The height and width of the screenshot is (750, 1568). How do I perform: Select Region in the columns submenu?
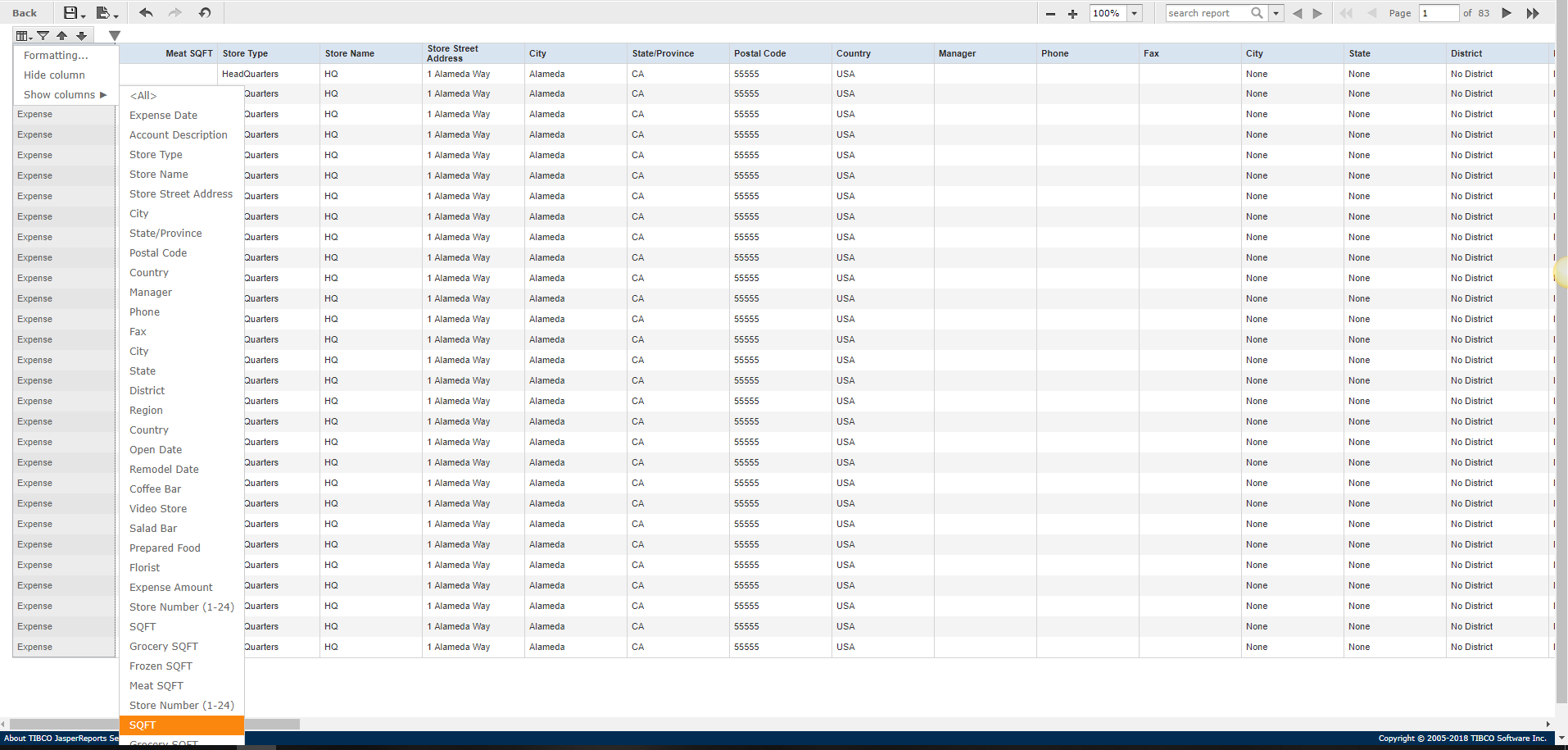(182, 411)
